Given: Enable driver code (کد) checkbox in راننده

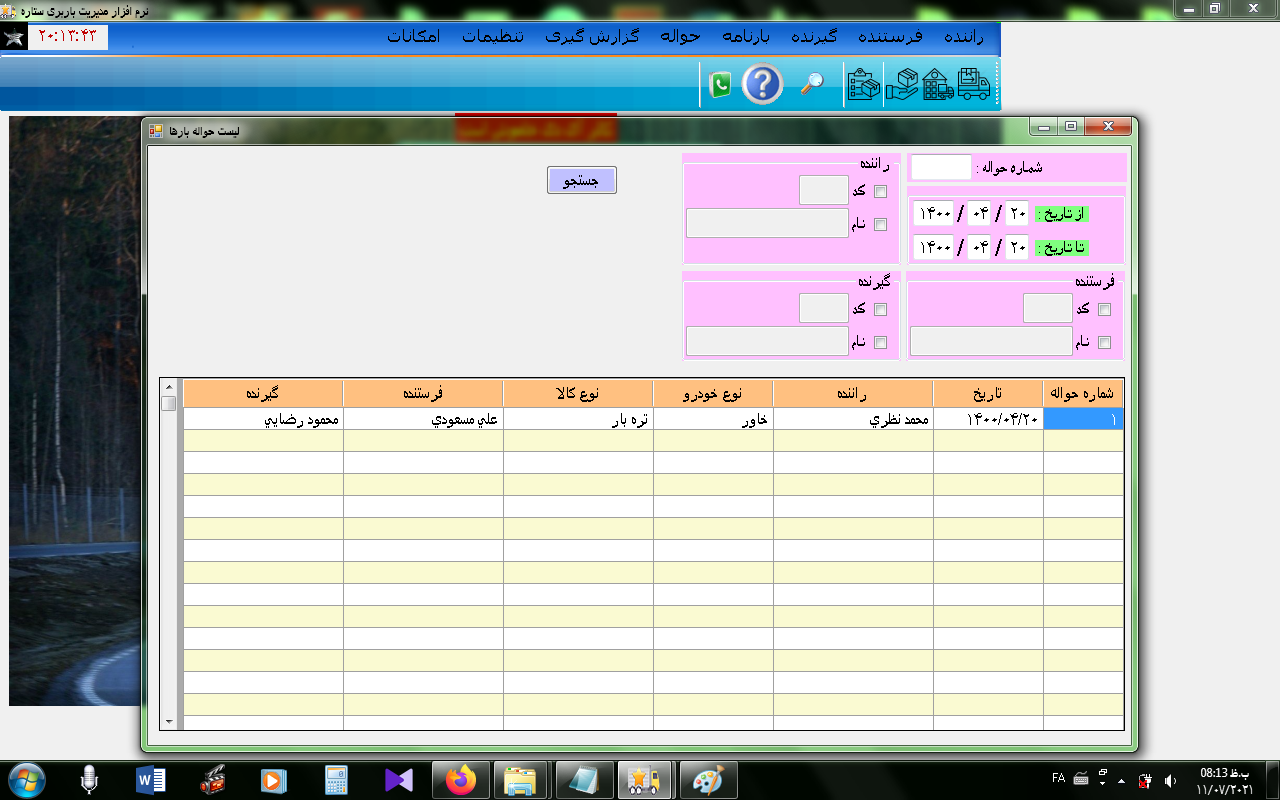Looking at the screenshot, I should pyautogui.click(x=880, y=191).
